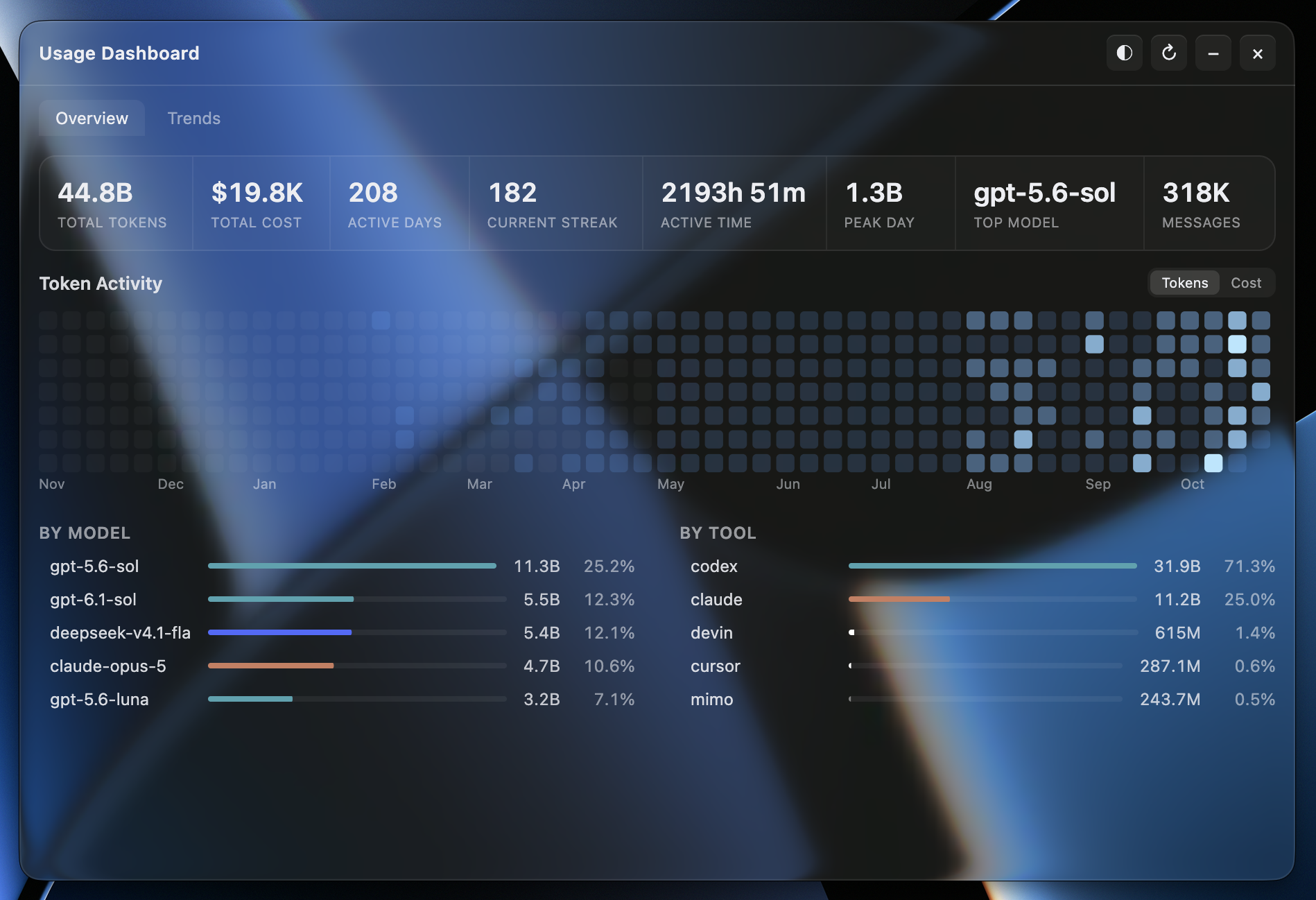Click the Nov month label on heatmap
This screenshot has height=900, width=1316.
point(52,484)
